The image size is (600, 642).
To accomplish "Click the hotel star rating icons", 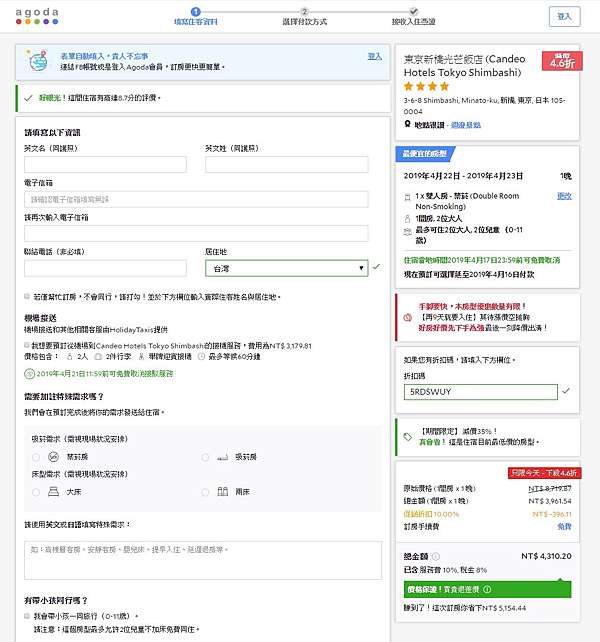I will point(426,86).
